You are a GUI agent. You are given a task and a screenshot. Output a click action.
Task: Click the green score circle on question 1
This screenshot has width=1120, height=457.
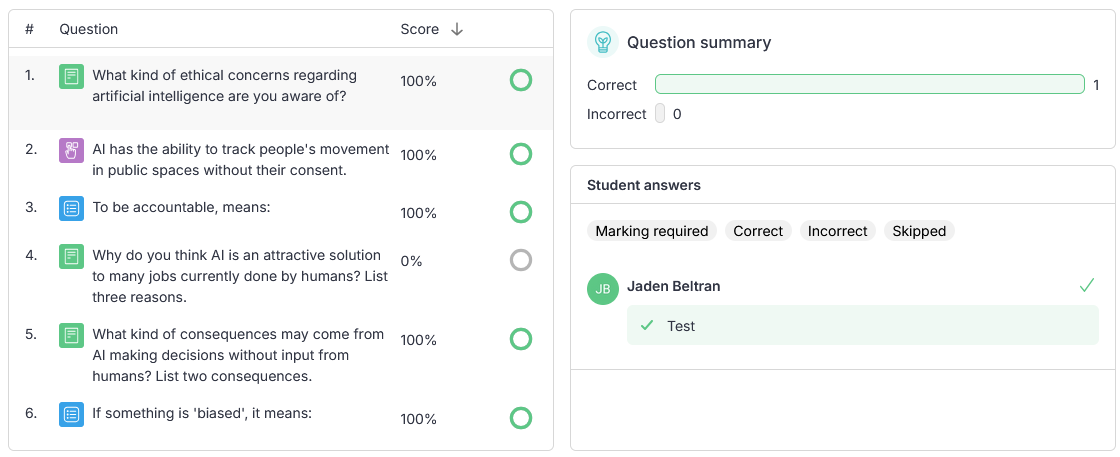[x=521, y=81]
